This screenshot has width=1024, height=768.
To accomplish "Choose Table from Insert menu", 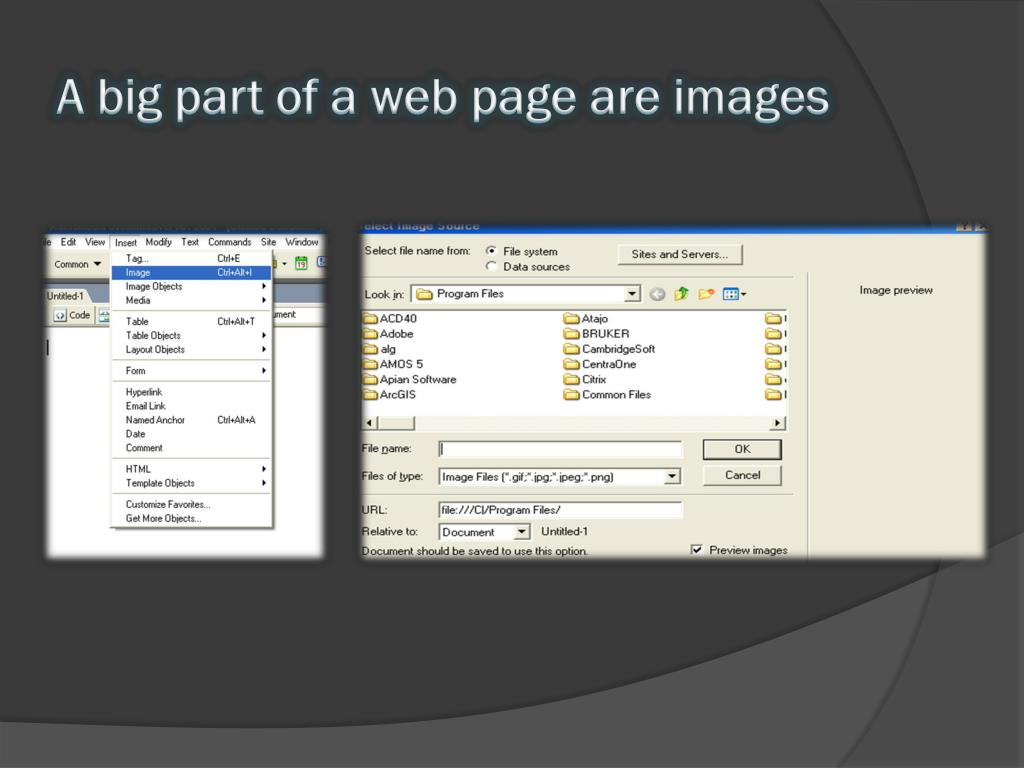I will [x=191, y=321].
